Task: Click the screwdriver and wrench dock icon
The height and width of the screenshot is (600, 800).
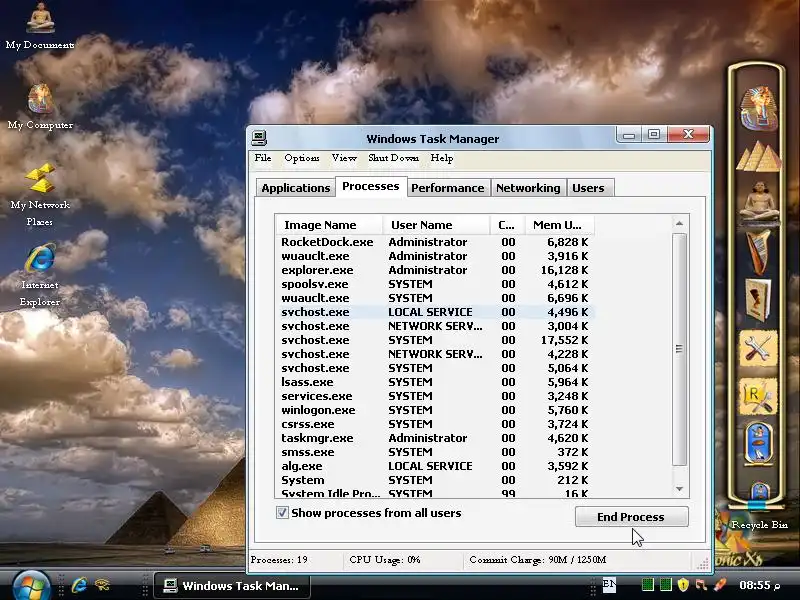Action: pos(758,349)
